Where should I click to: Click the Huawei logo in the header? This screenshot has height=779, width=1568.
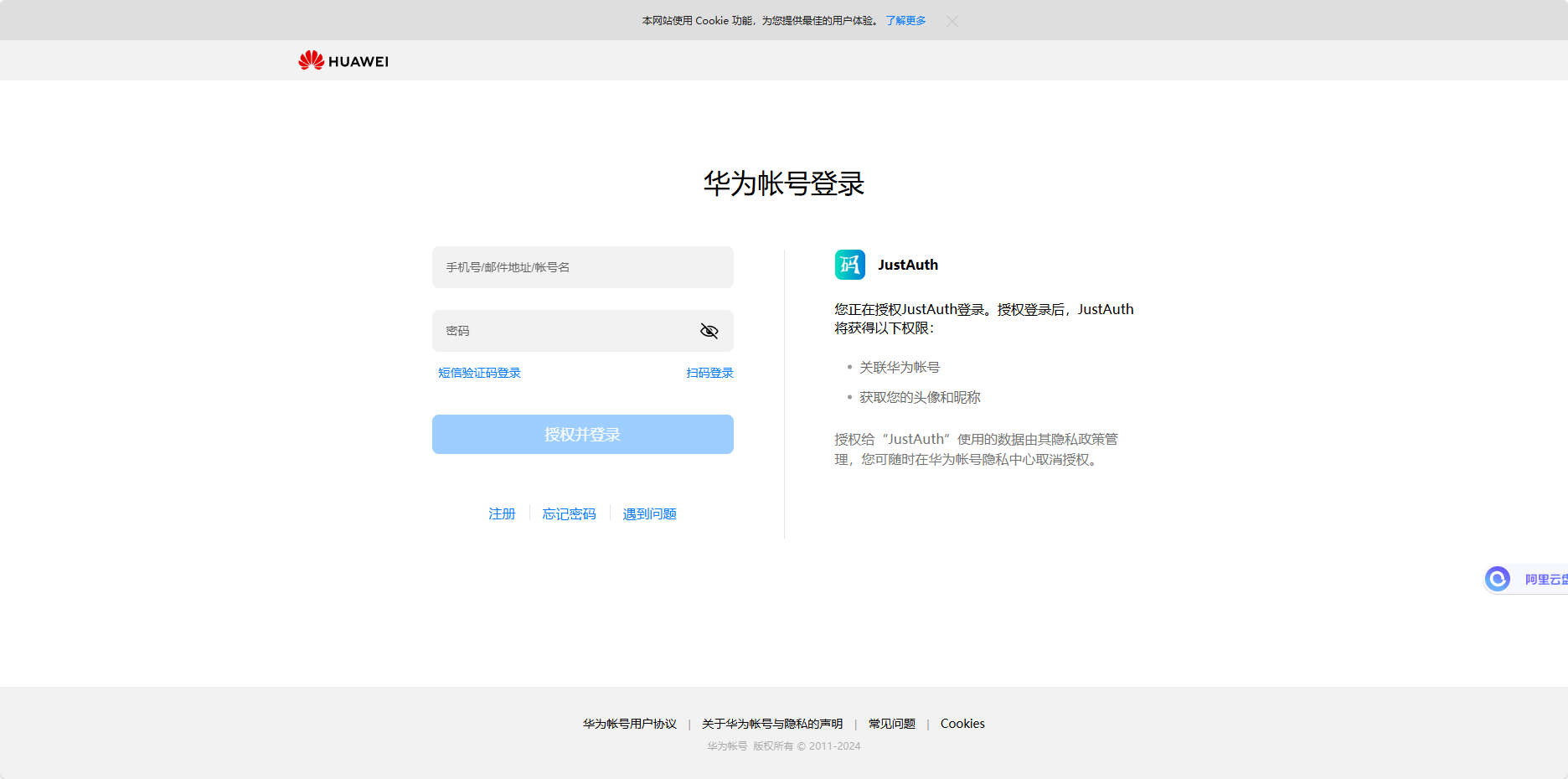pyautogui.click(x=343, y=60)
